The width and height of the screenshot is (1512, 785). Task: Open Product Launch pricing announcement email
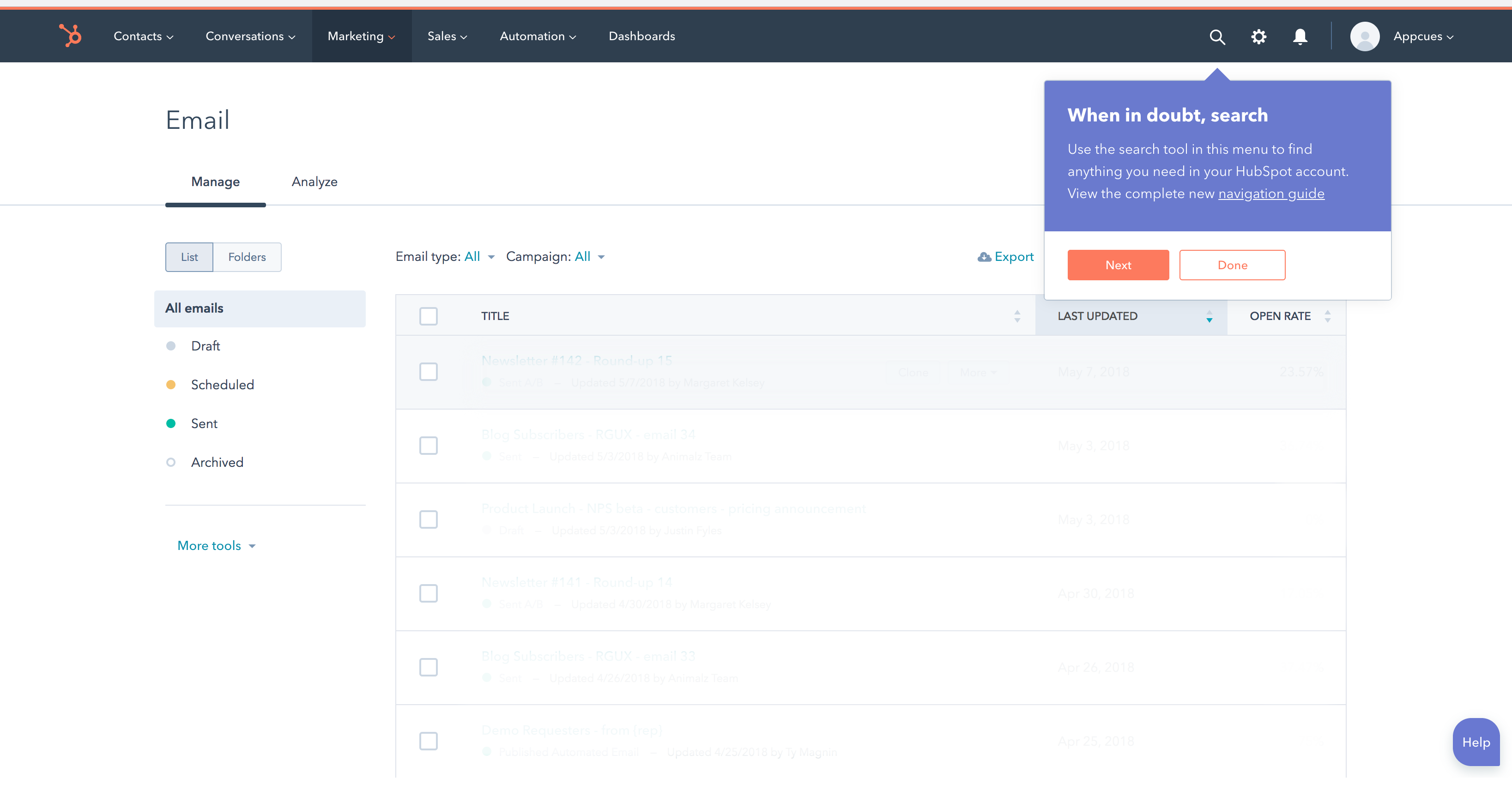click(673, 509)
